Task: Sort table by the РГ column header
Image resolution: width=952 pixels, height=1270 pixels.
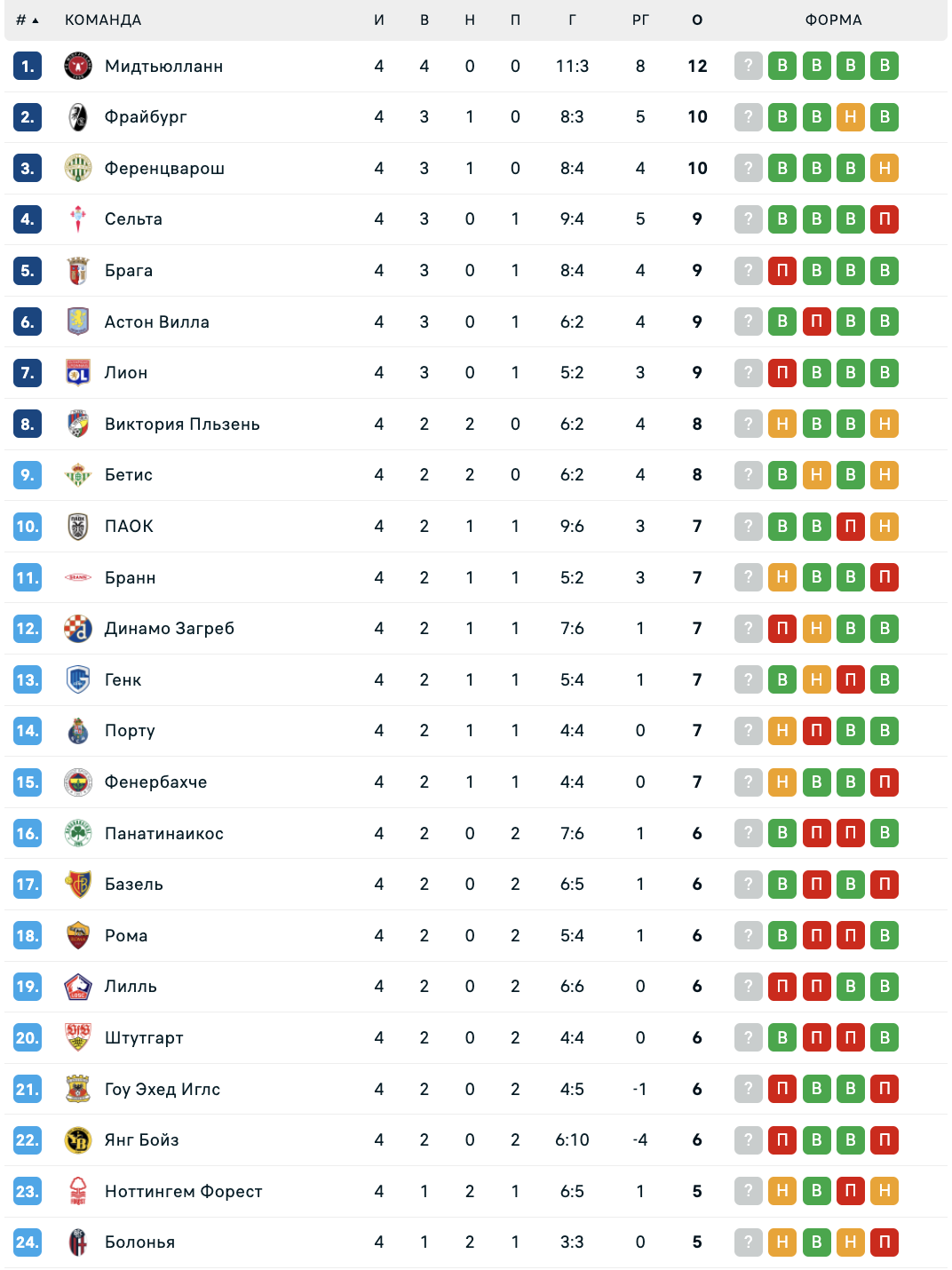Action: [x=640, y=20]
